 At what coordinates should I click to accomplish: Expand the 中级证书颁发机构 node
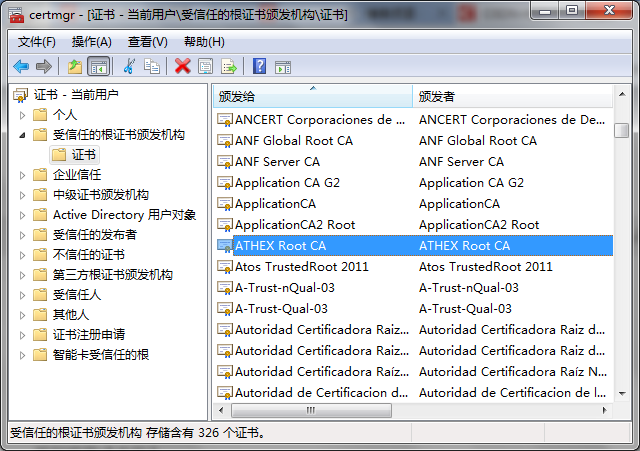coord(22,195)
